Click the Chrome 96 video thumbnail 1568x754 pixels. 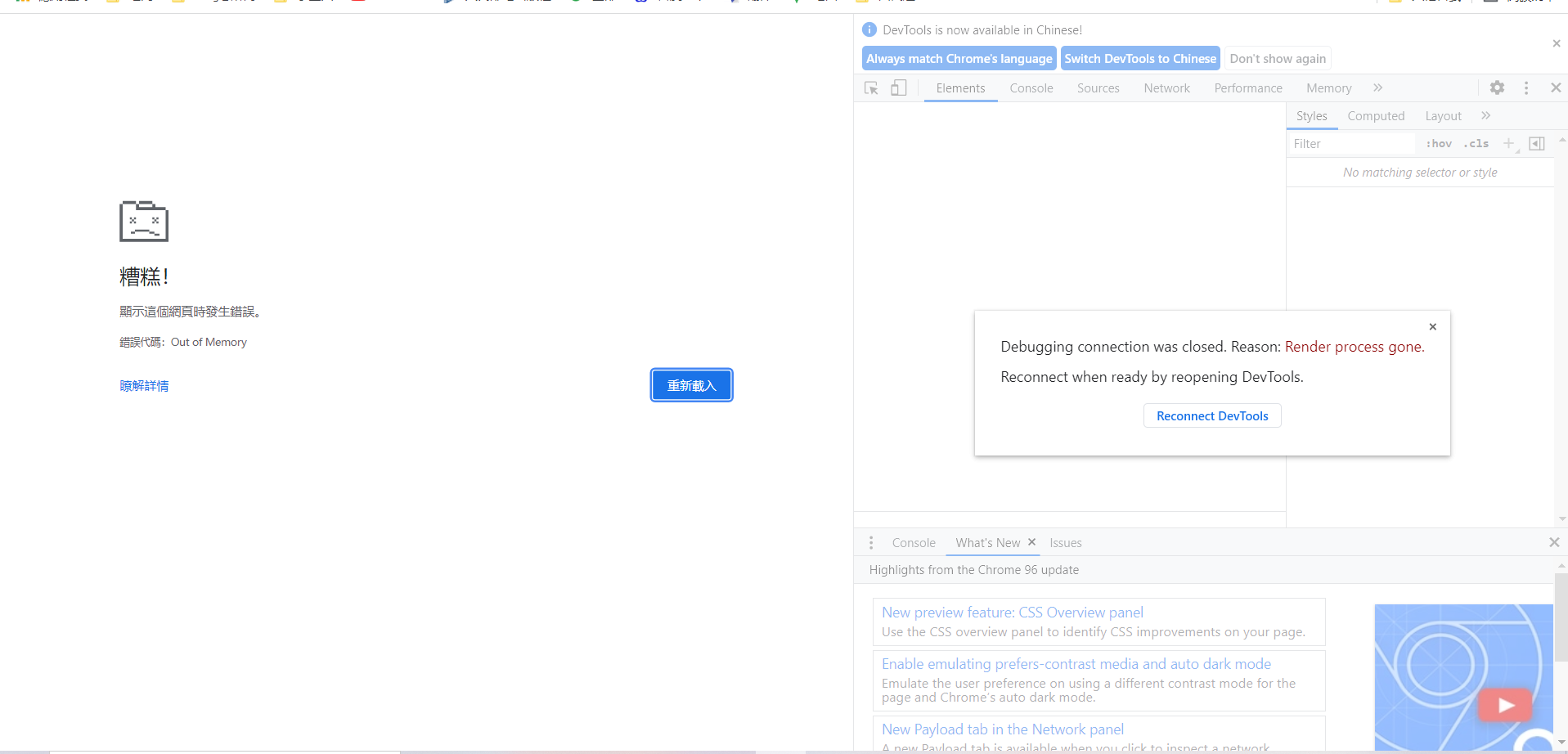coord(1463,678)
